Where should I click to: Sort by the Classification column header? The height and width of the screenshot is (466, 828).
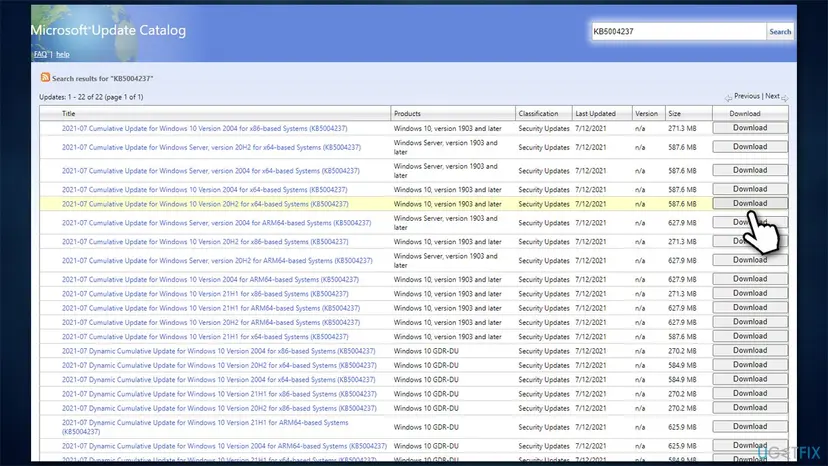pos(538,114)
